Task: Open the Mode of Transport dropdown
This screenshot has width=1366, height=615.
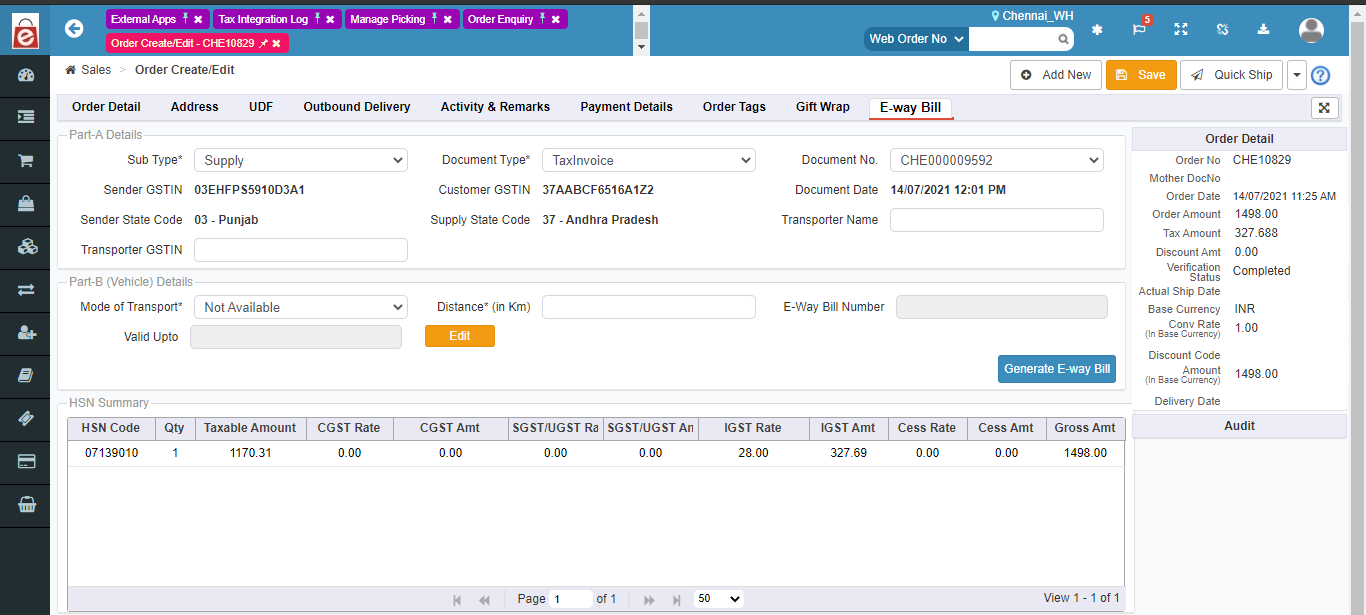Action: 300,307
